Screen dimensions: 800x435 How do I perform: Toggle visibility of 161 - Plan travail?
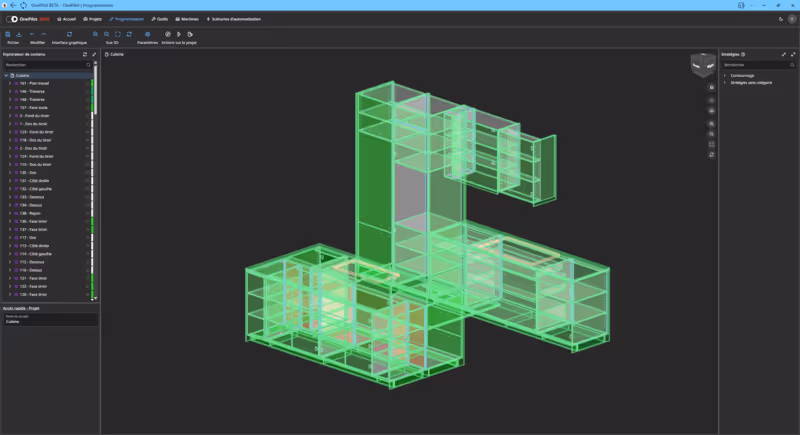click(x=87, y=83)
